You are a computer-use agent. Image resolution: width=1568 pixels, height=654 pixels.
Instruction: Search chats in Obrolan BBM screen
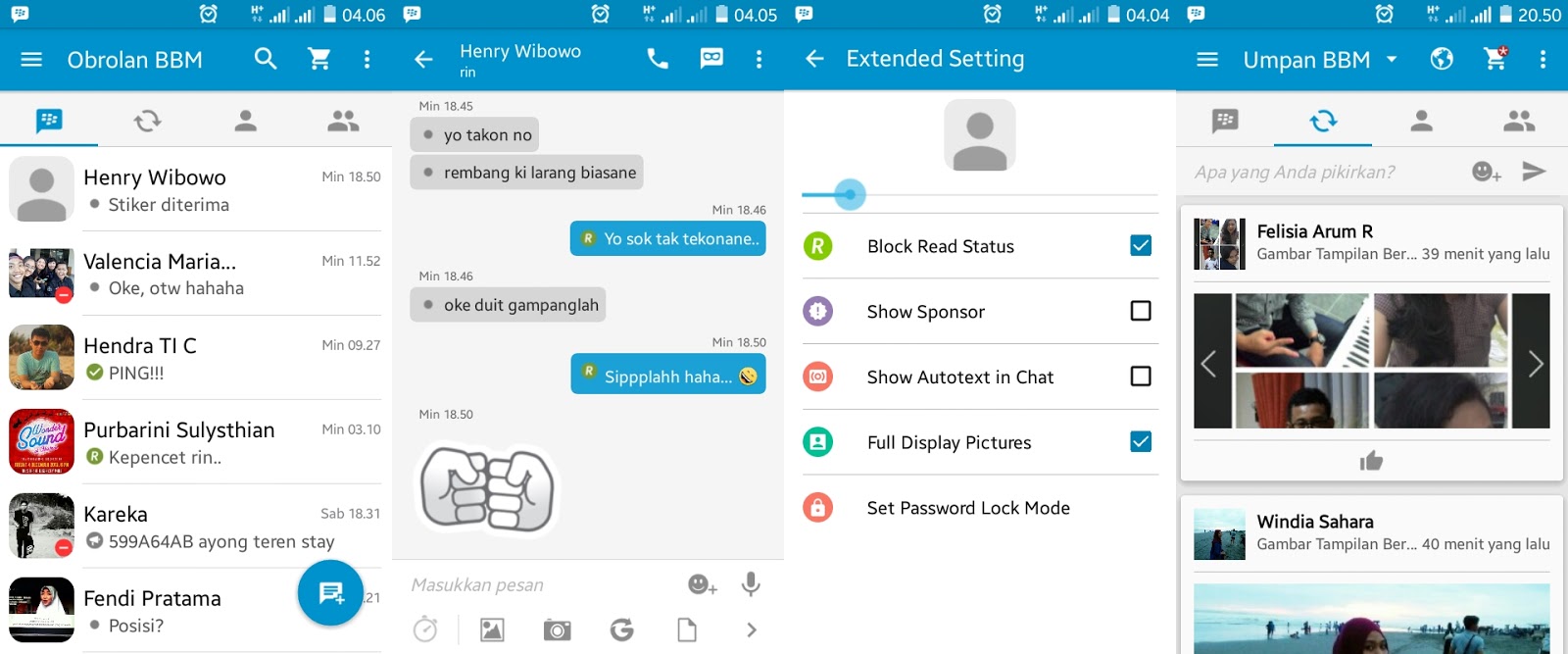tap(266, 59)
